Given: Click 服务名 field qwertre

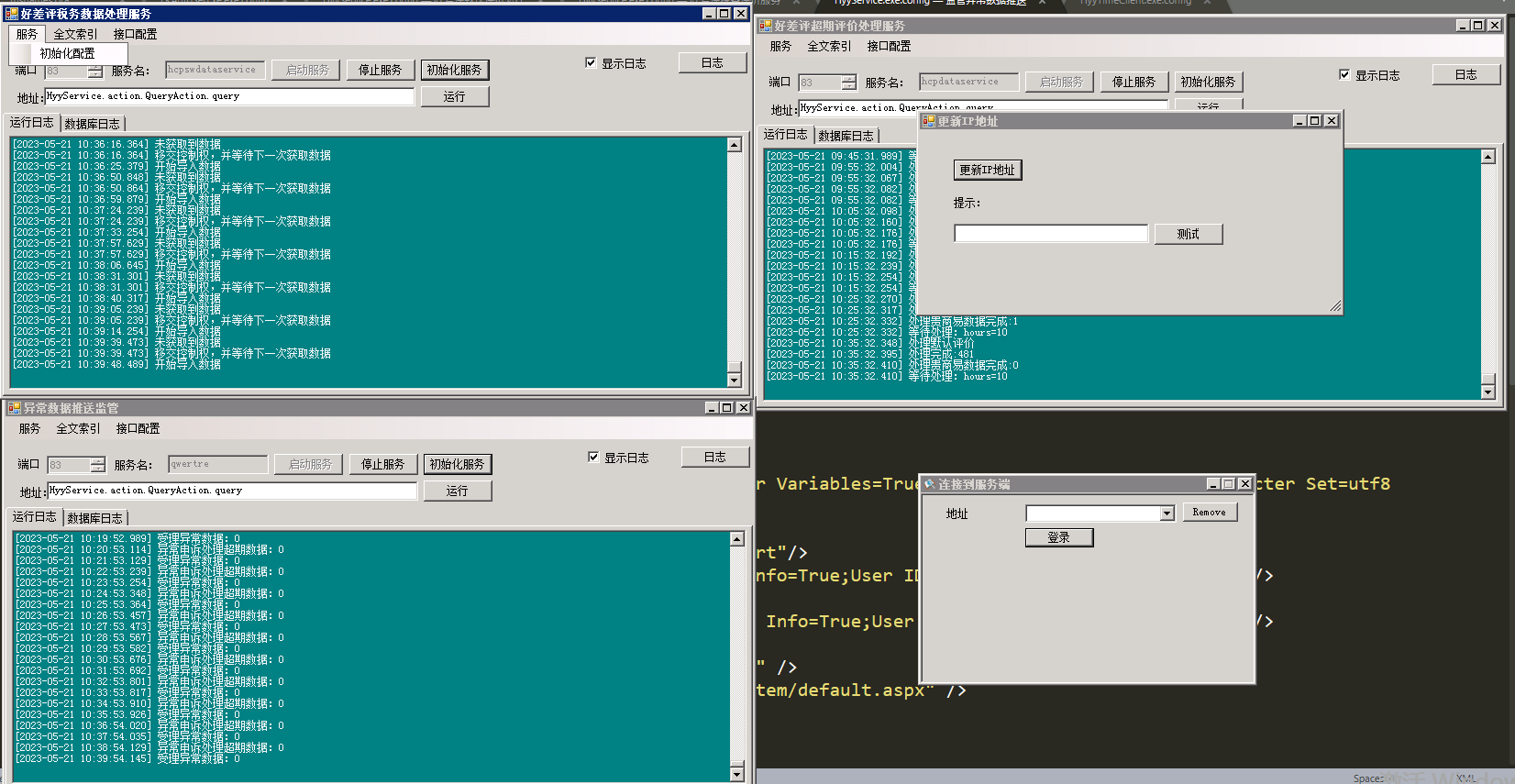Looking at the screenshot, I should click(x=218, y=464).
